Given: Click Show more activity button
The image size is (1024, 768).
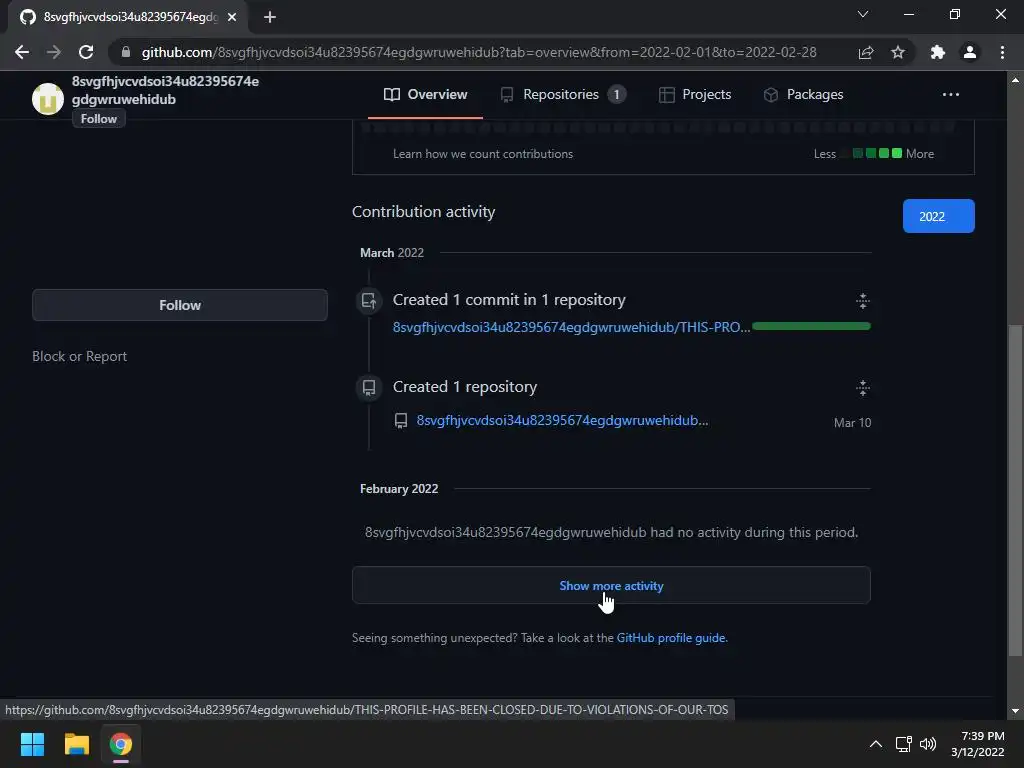Looking at the screenshot, I should click(x=611, y=585).
